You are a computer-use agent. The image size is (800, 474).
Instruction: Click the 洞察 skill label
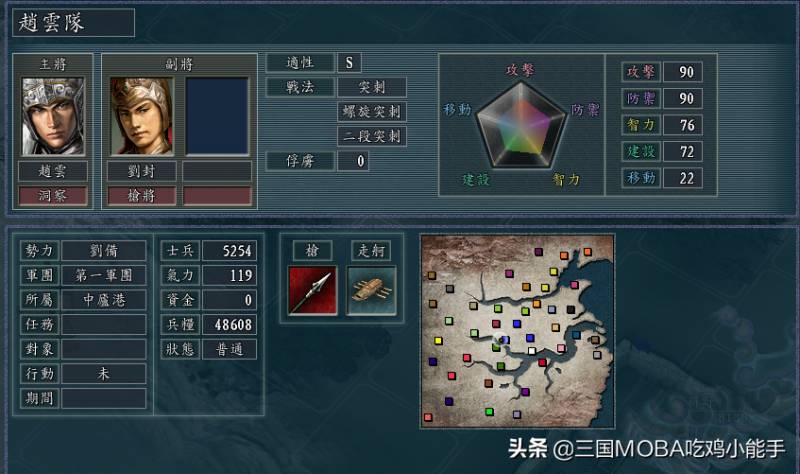[53, 195]
